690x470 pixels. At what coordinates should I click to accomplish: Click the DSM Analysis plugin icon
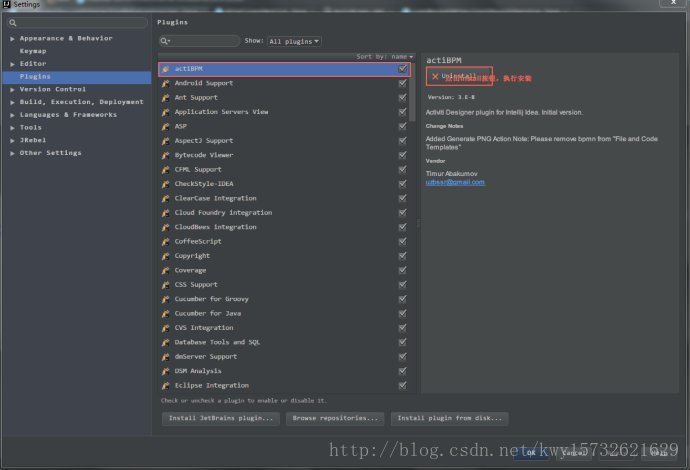pyautogui.click(x=165, y=371)
